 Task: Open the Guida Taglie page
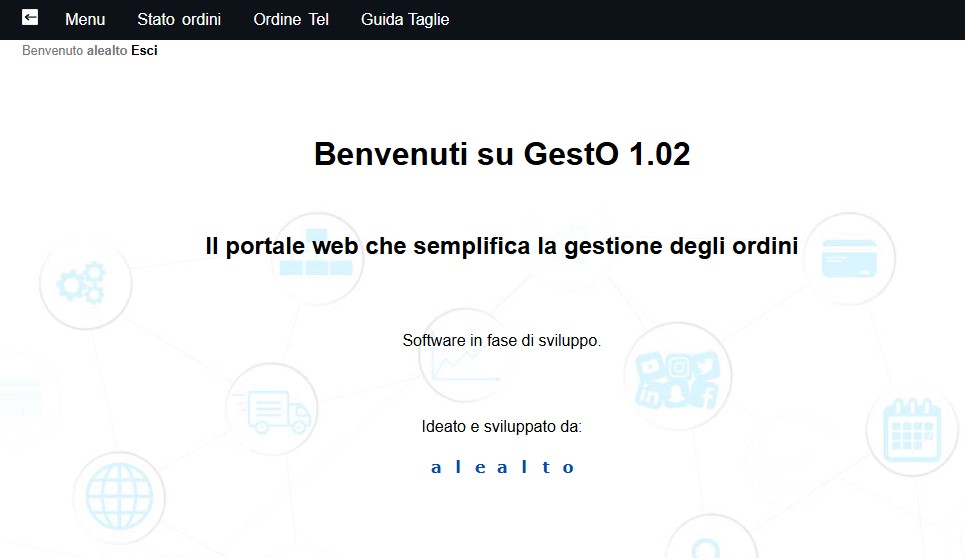[x=405, y=19]
